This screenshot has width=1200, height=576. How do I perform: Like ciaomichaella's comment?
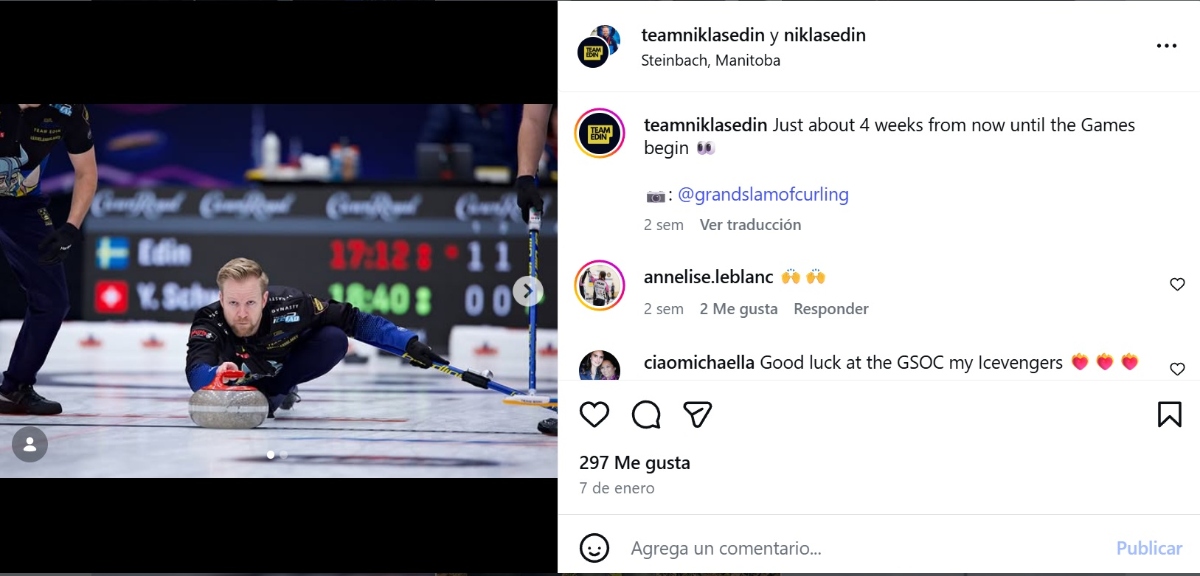(x=1177, y=369)
